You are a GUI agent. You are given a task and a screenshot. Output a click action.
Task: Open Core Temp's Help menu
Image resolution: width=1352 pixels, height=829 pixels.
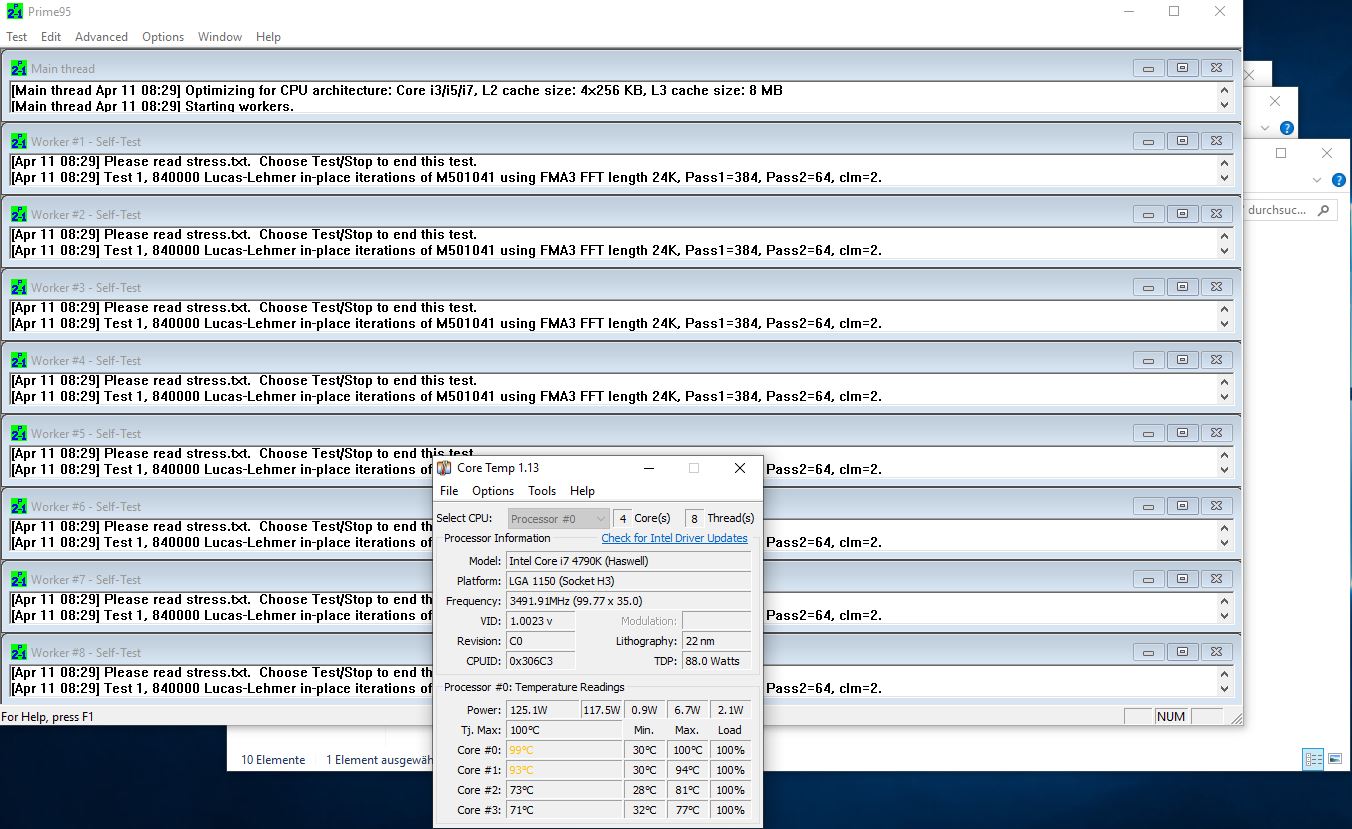click(582, 491)
